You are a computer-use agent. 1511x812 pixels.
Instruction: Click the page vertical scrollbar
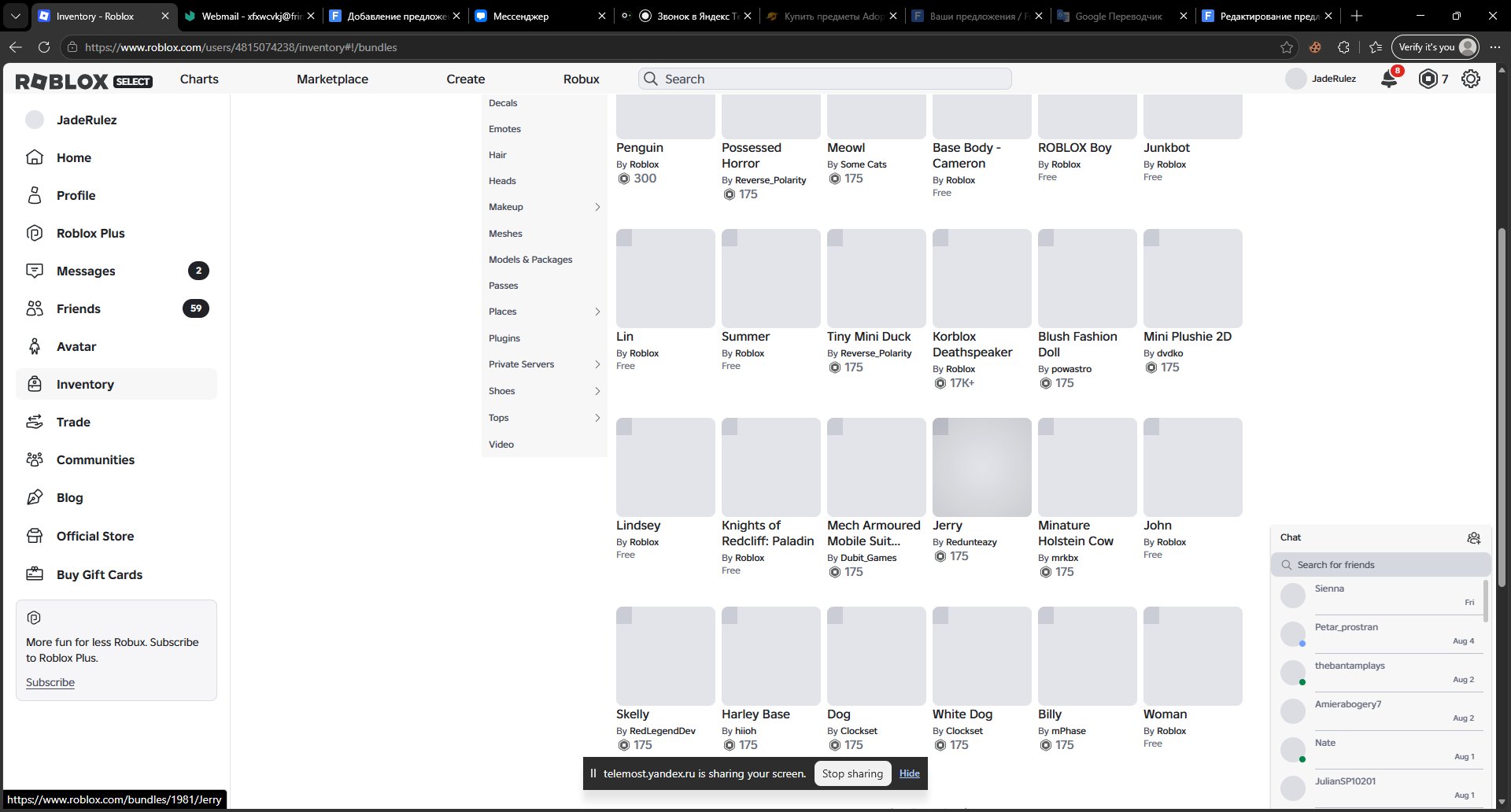click(1502, 409)
